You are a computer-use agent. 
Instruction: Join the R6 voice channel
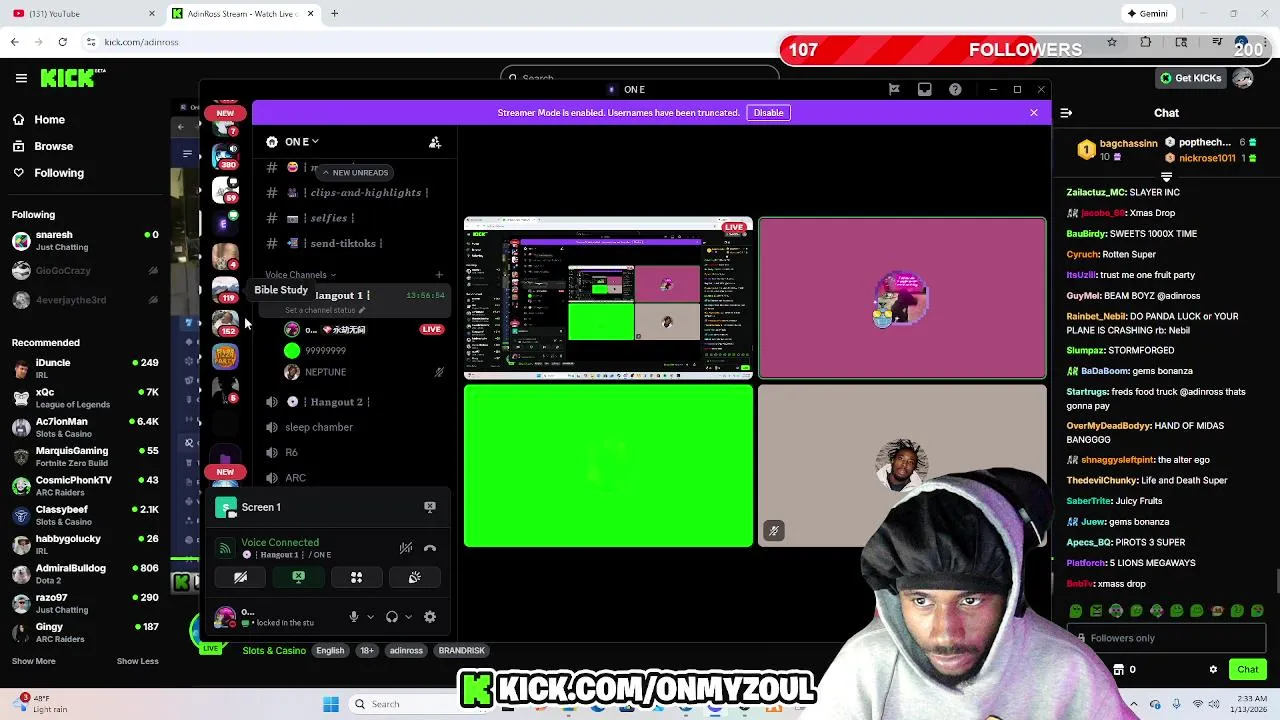point(355,452)
